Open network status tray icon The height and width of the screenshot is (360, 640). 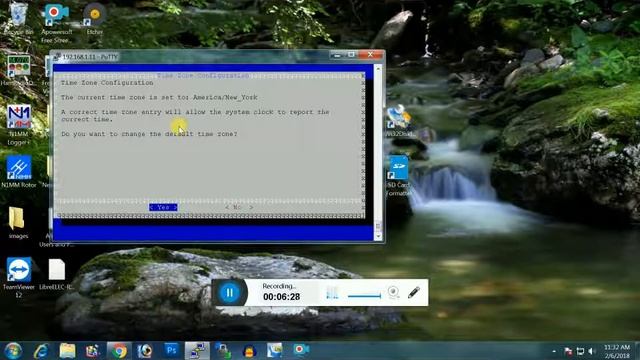coord(580,351)
